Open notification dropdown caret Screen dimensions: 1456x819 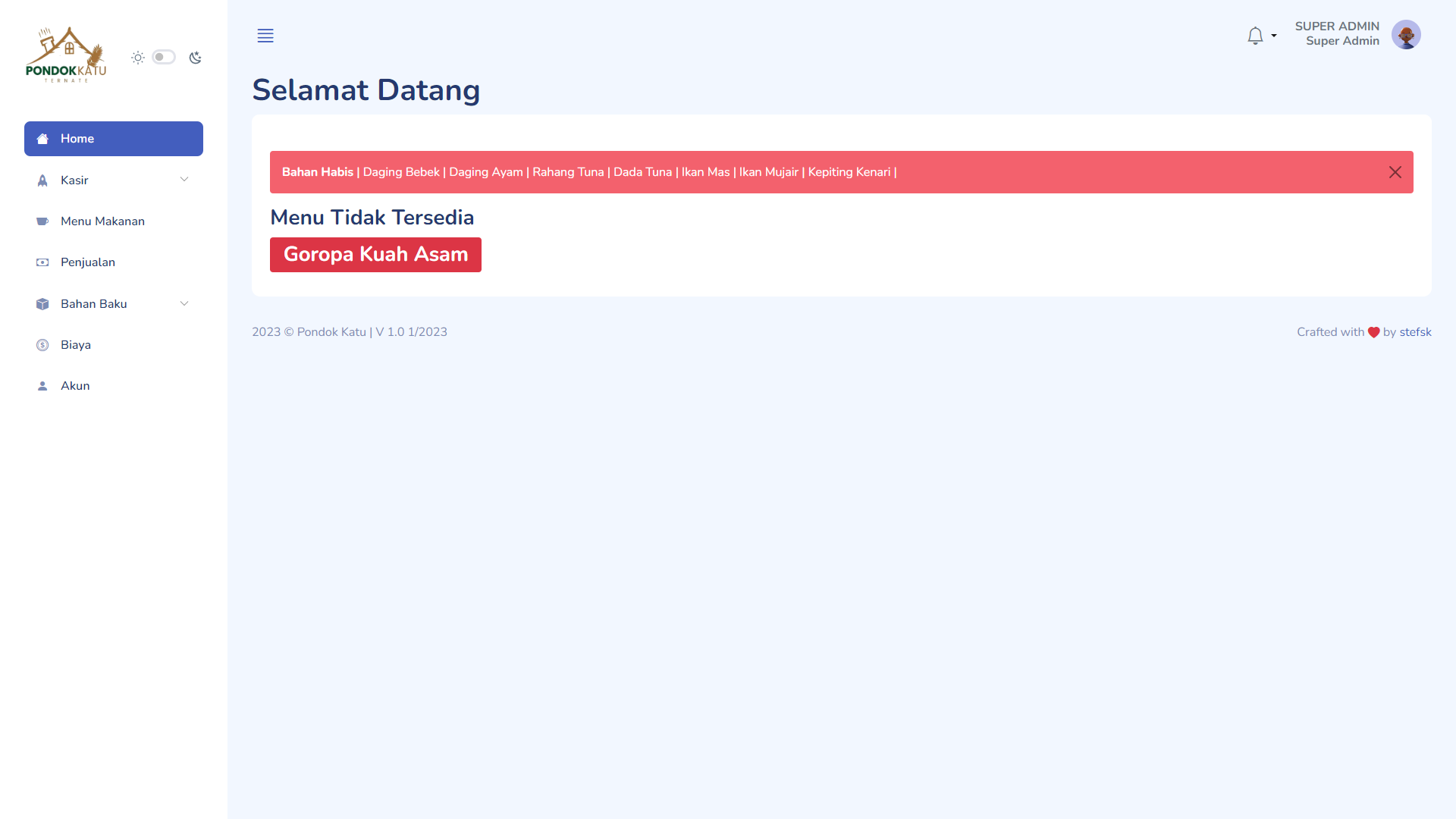tap(1274, 36)
